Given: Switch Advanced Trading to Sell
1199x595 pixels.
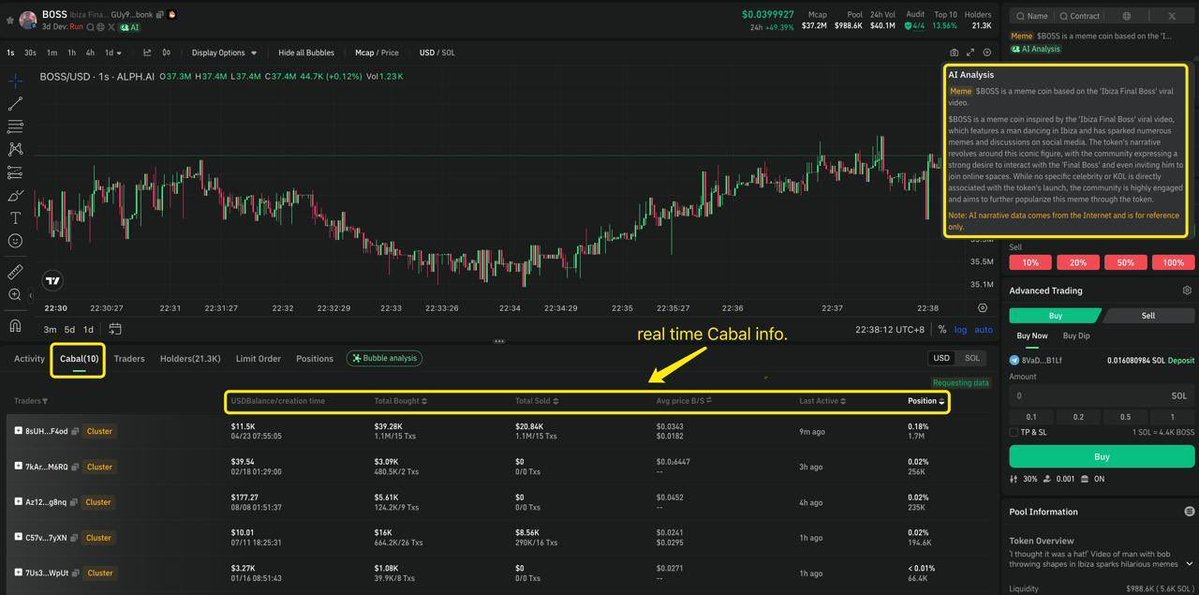Looking at the screenshot, I should pyautogui.click(x=1148, y=315).
